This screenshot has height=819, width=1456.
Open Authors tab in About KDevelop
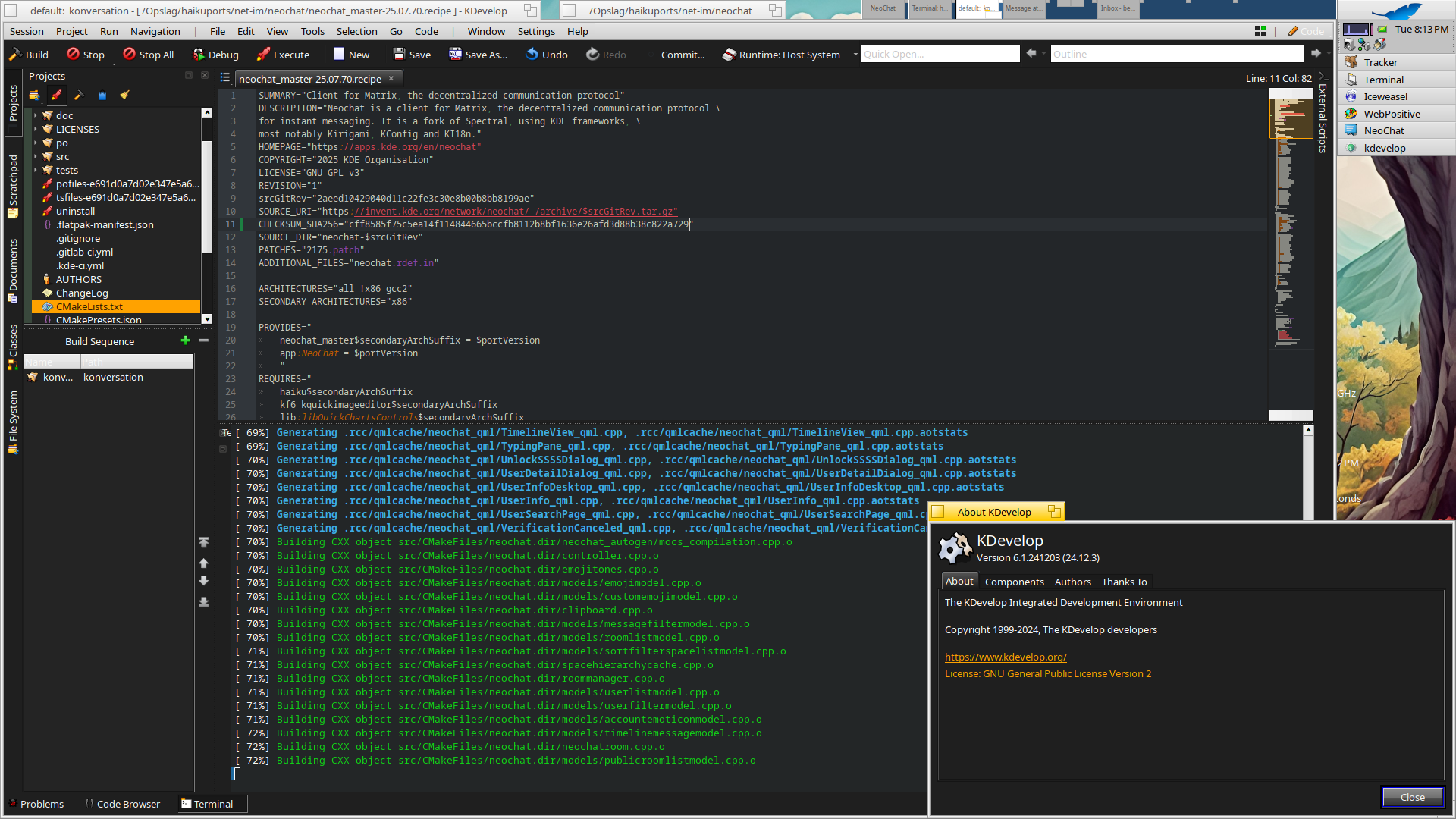pyautogui.click(x=1072, y=582)
